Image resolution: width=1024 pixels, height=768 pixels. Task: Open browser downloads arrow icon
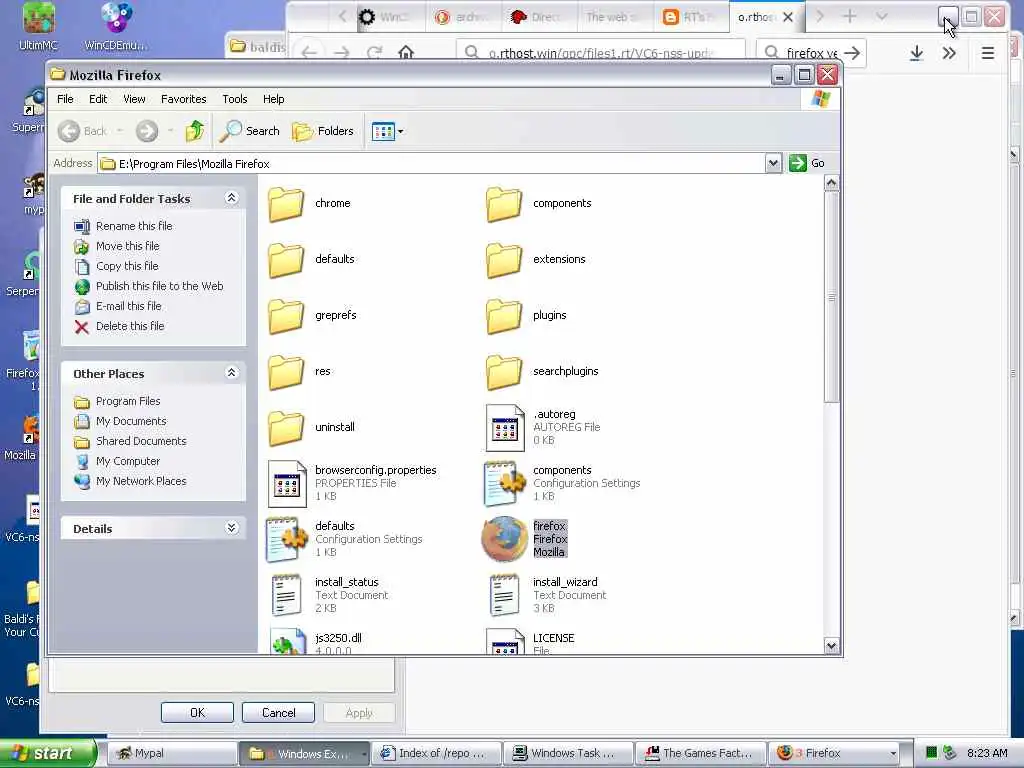click(917, 54)
